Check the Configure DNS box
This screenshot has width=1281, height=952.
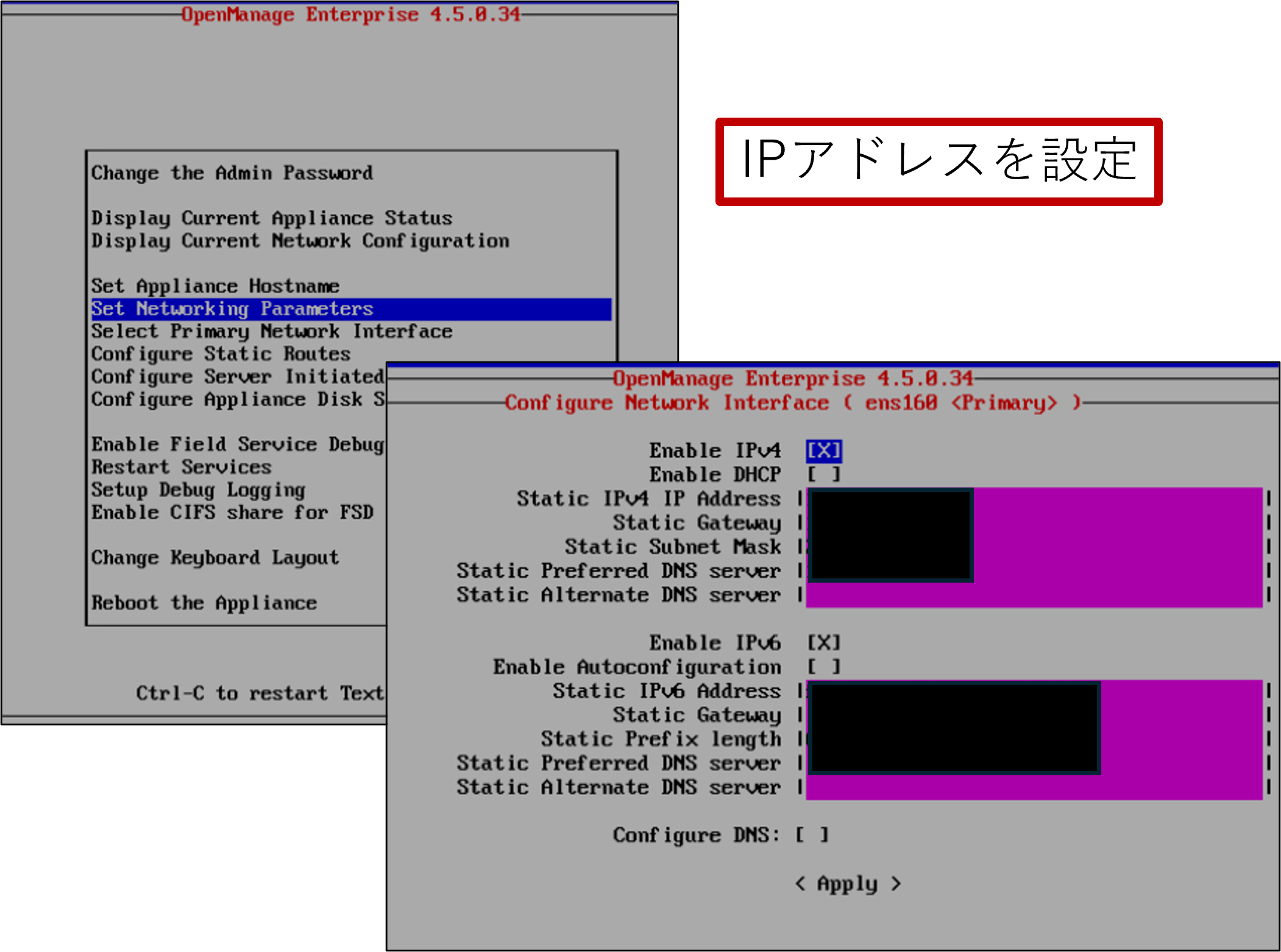[x=811, y=835]
